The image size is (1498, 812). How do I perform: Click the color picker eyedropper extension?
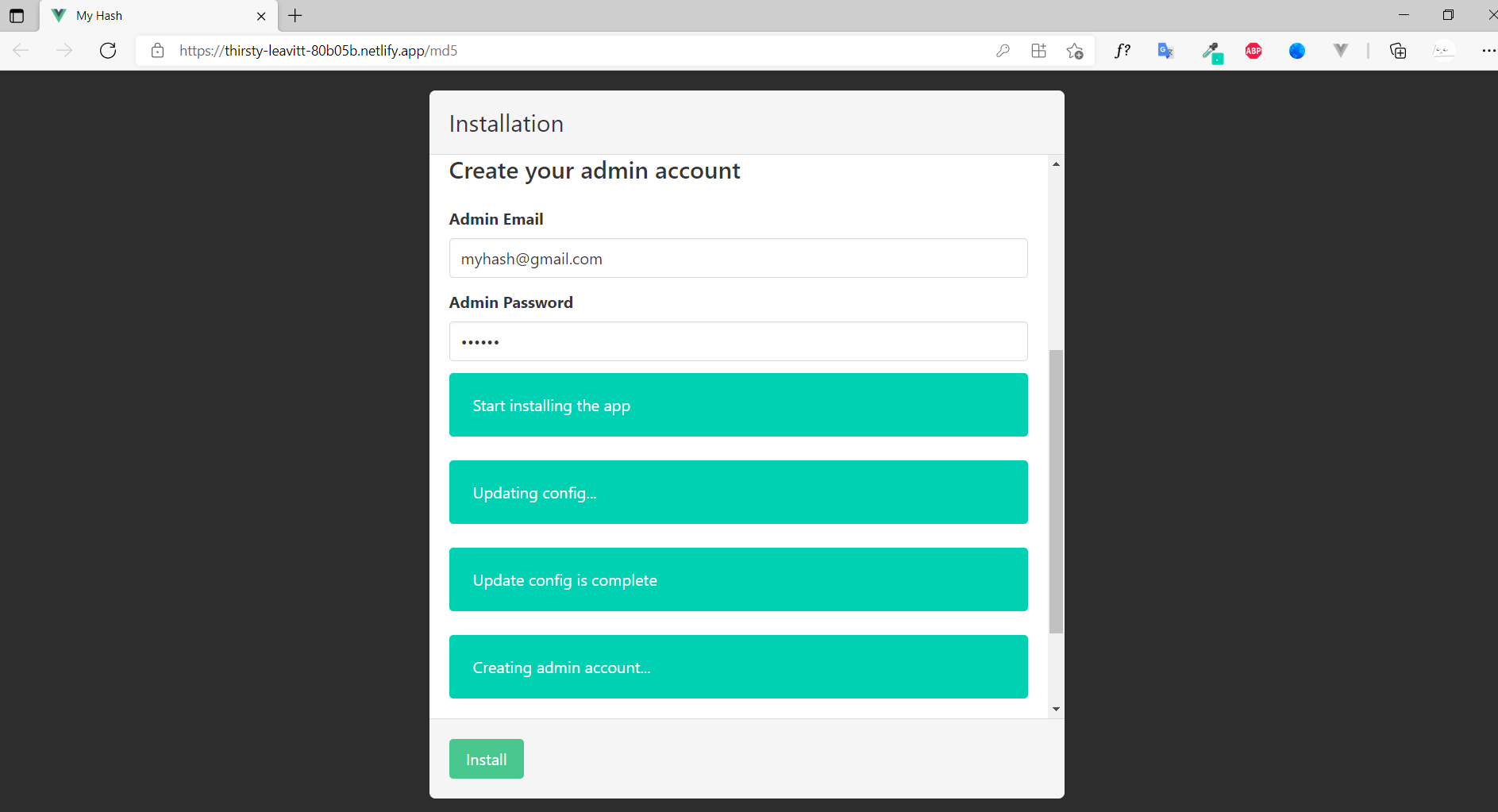[x=1211, y=52]
